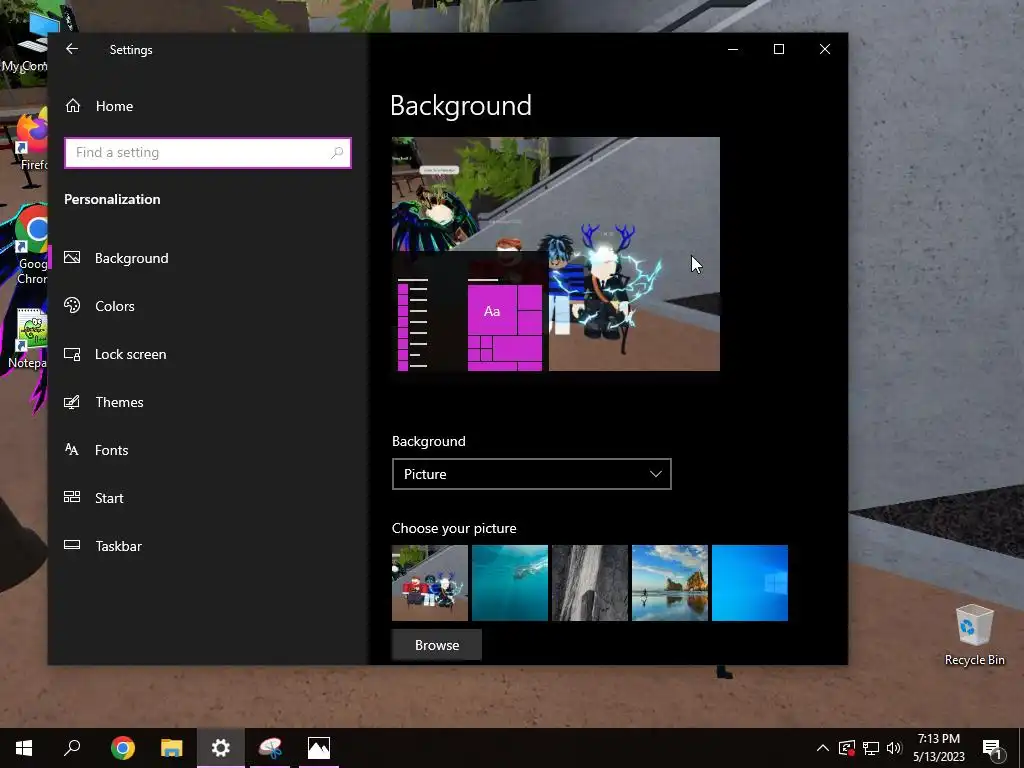
Task: Open taskbar Search magnifier
Action: (x=72, y=748)
